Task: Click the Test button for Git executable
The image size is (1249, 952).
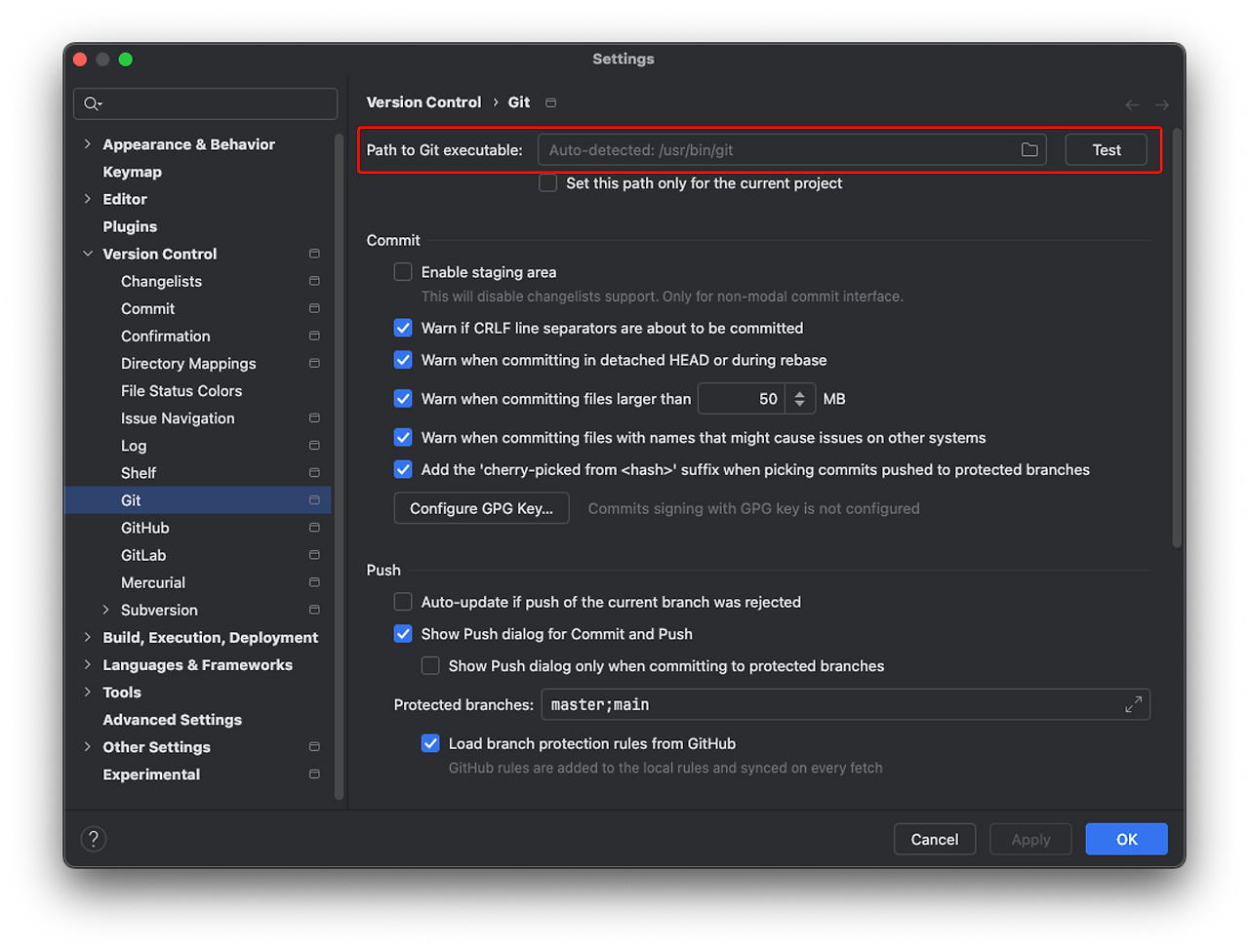Action: tap(1106, 149)
